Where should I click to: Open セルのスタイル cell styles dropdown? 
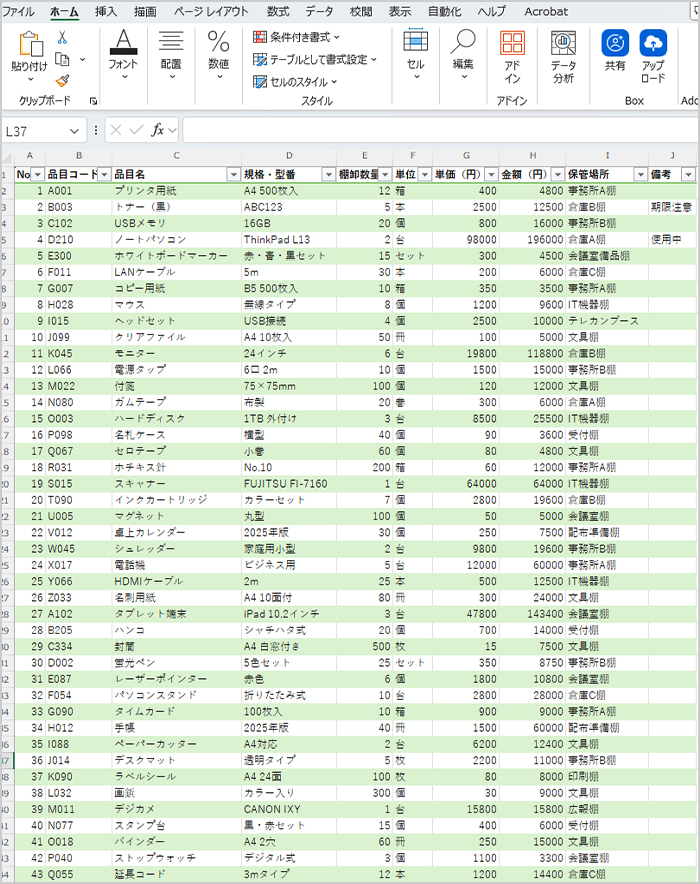click(x=295, y=82)
